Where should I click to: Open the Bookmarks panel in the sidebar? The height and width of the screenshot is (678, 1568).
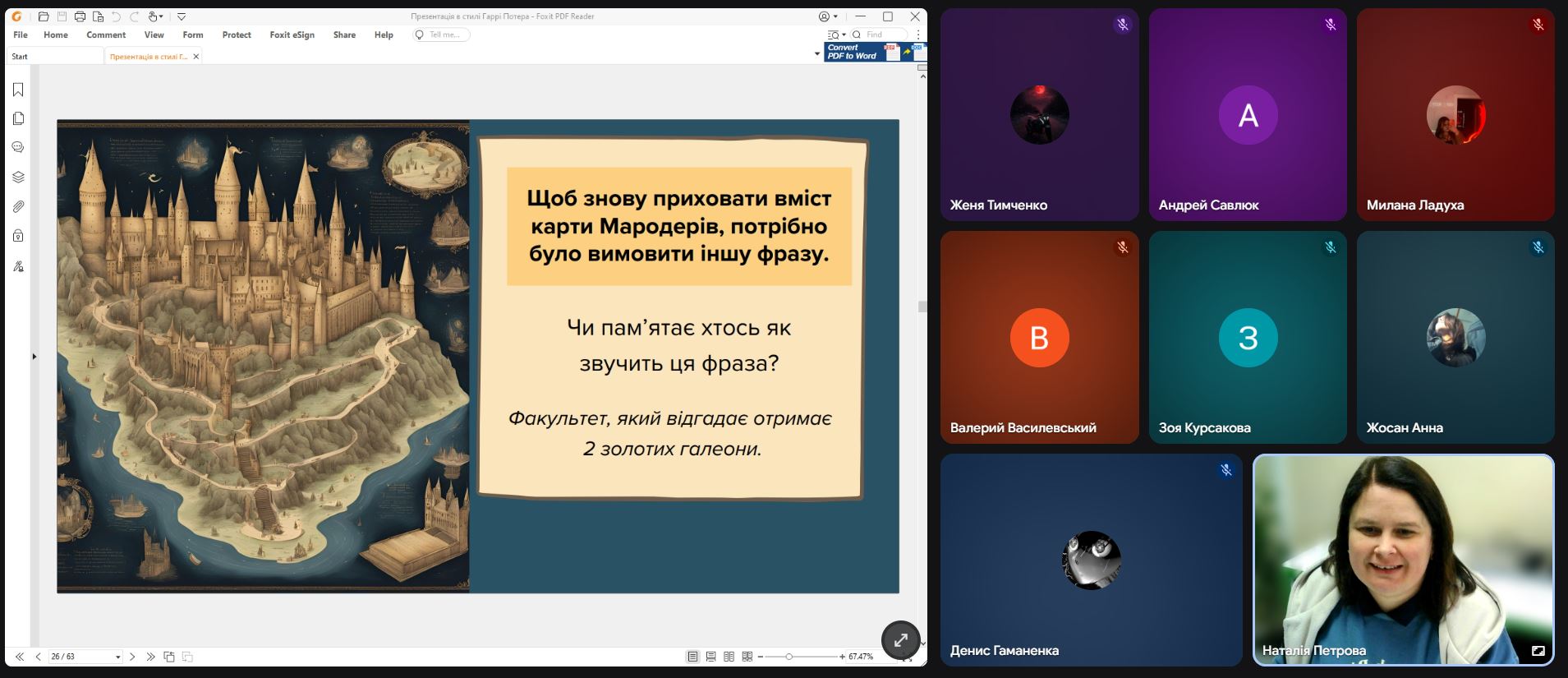point(18,90)
